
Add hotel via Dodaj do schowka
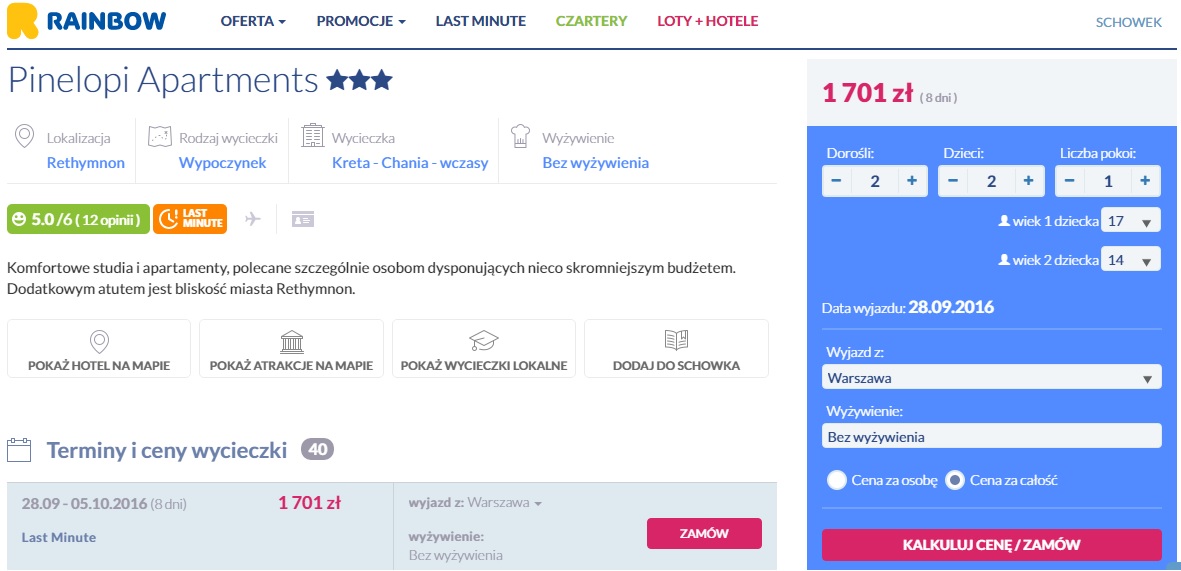pyautogui.click(x=676, y=349)
